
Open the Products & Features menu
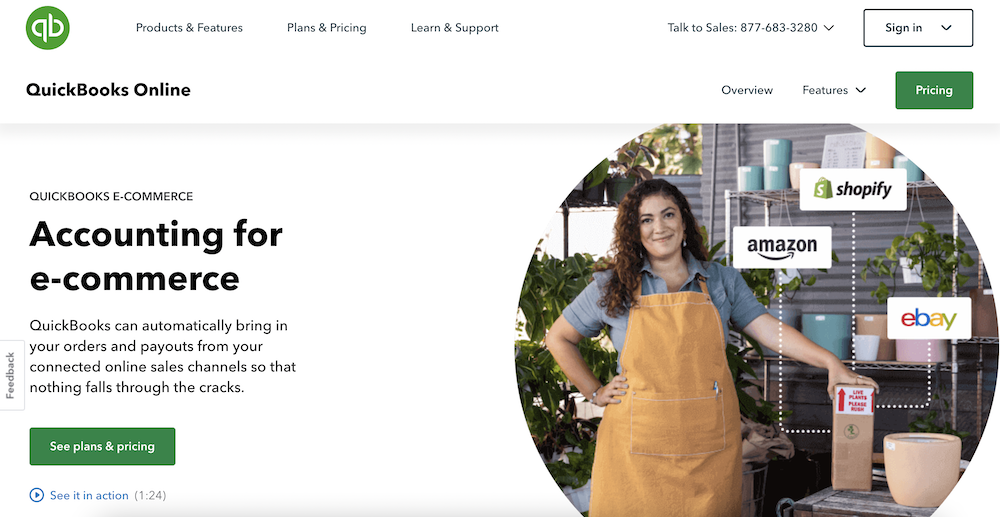[189, 28]
